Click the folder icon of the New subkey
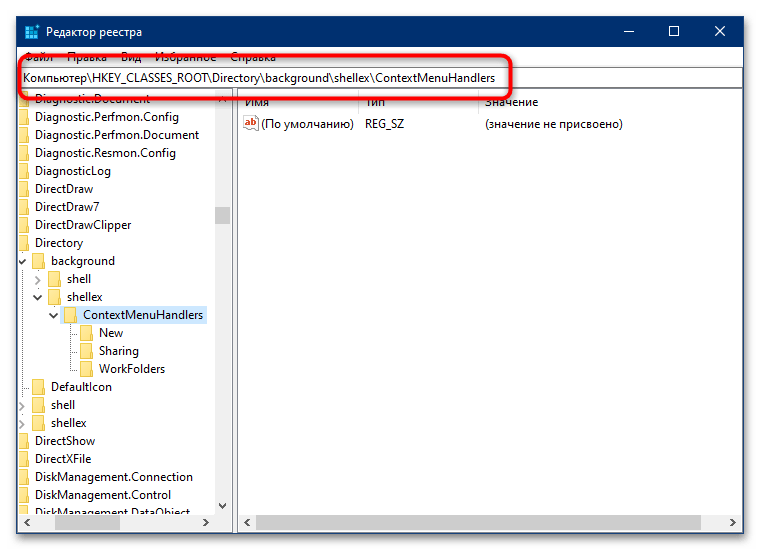Screen dimensions: 760x550 click(86, 333)
